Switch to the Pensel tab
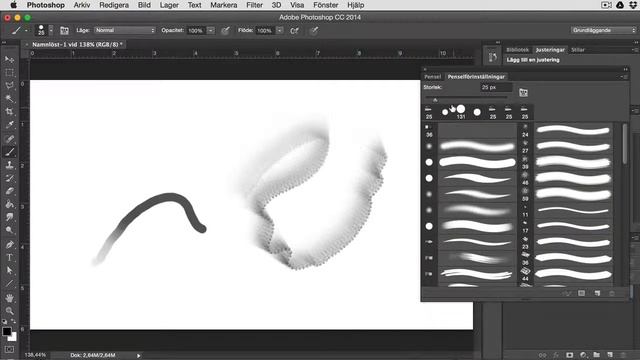 [432, 77]
